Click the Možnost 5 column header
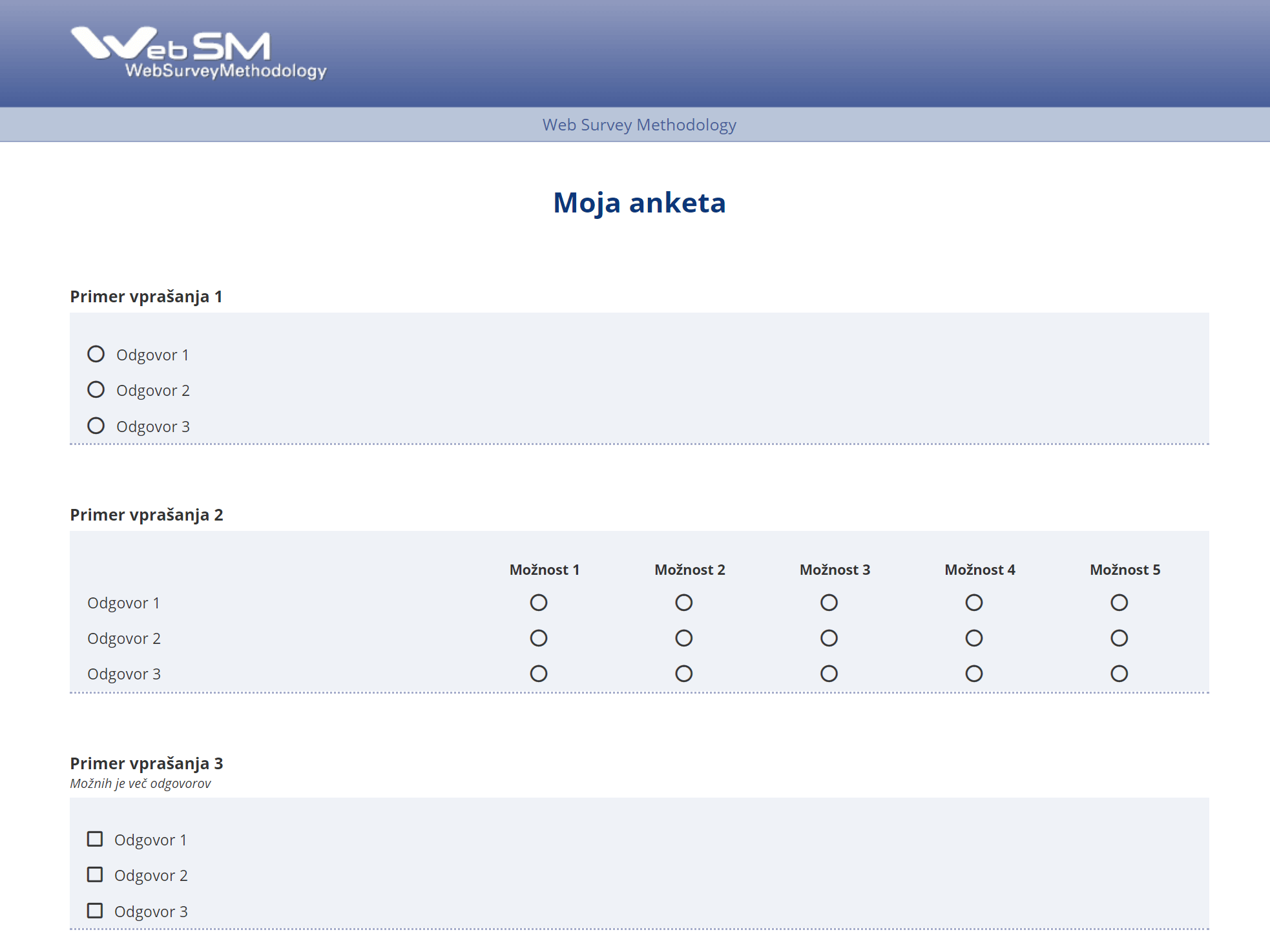This screenshot has width=1270, height=952. pyautogui.click(x=1125, y=570)
